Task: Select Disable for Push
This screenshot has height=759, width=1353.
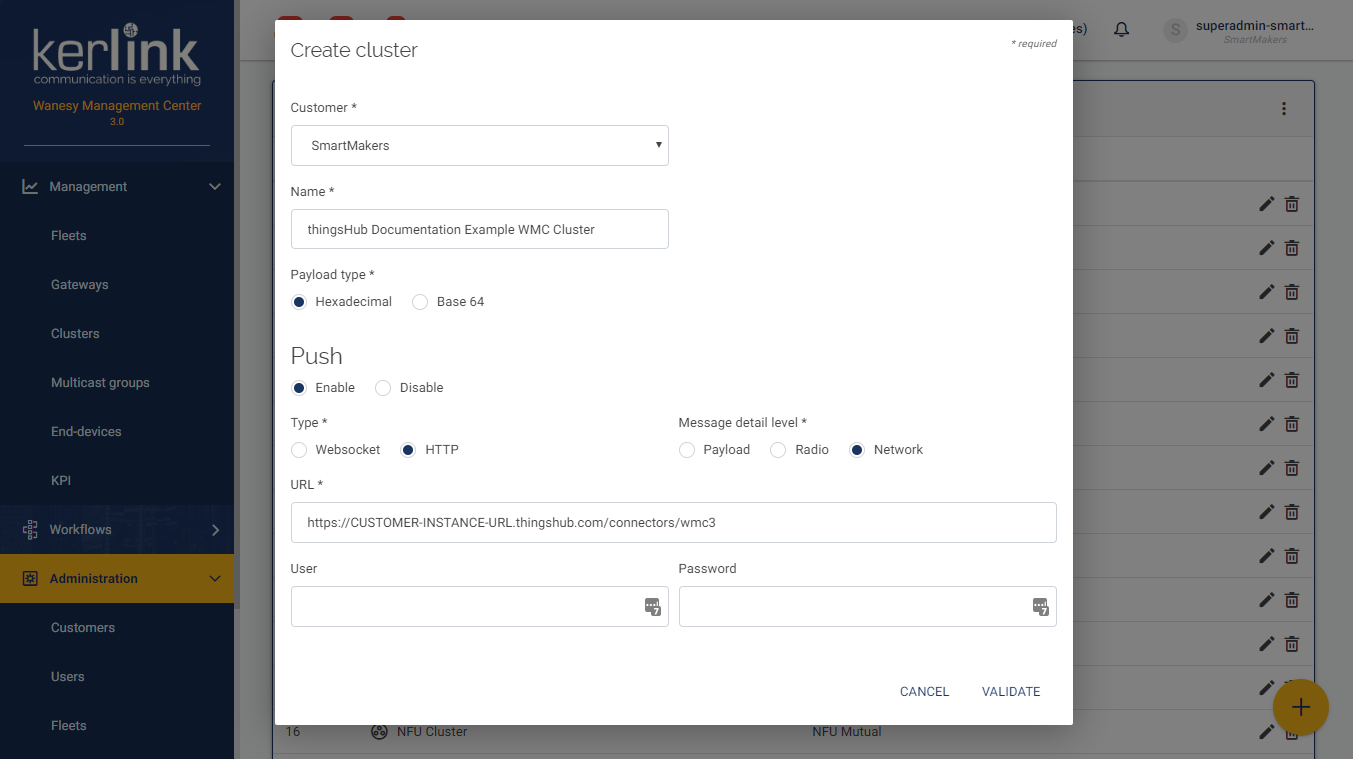Action: pos(383,388)
